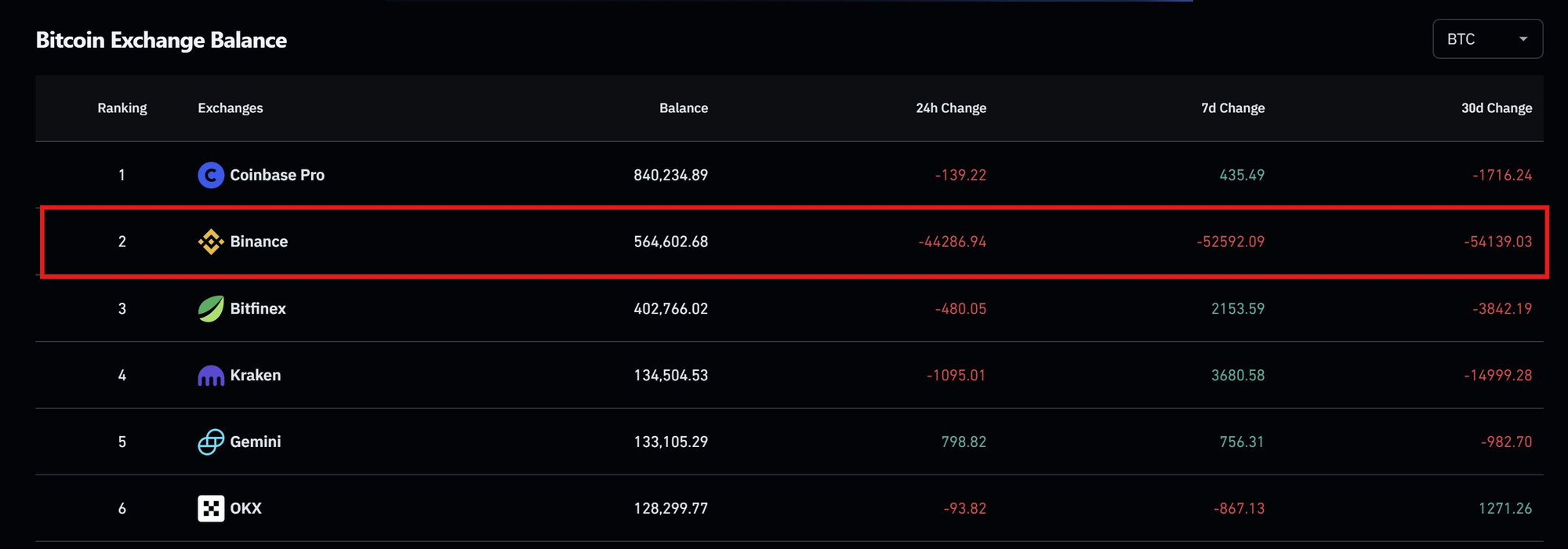Click the 30d change value -3842.19
Screen dimensions: 1568x549
point(1502,309)
